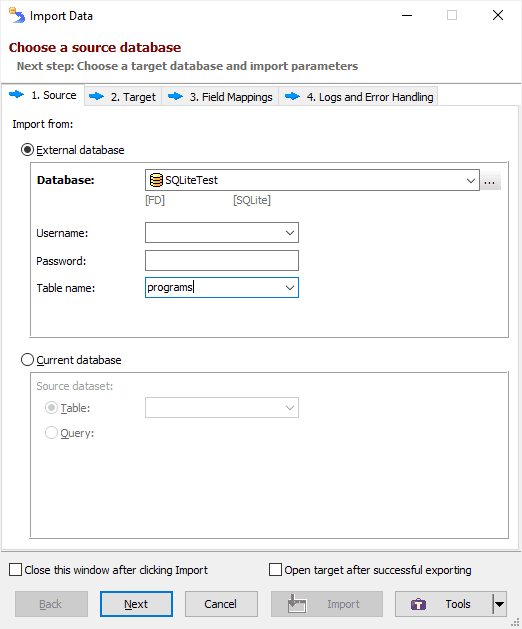Click the SQLiteTest database icon in combo box
This screenshot has height=629, width=522.
tap(156, 180)
